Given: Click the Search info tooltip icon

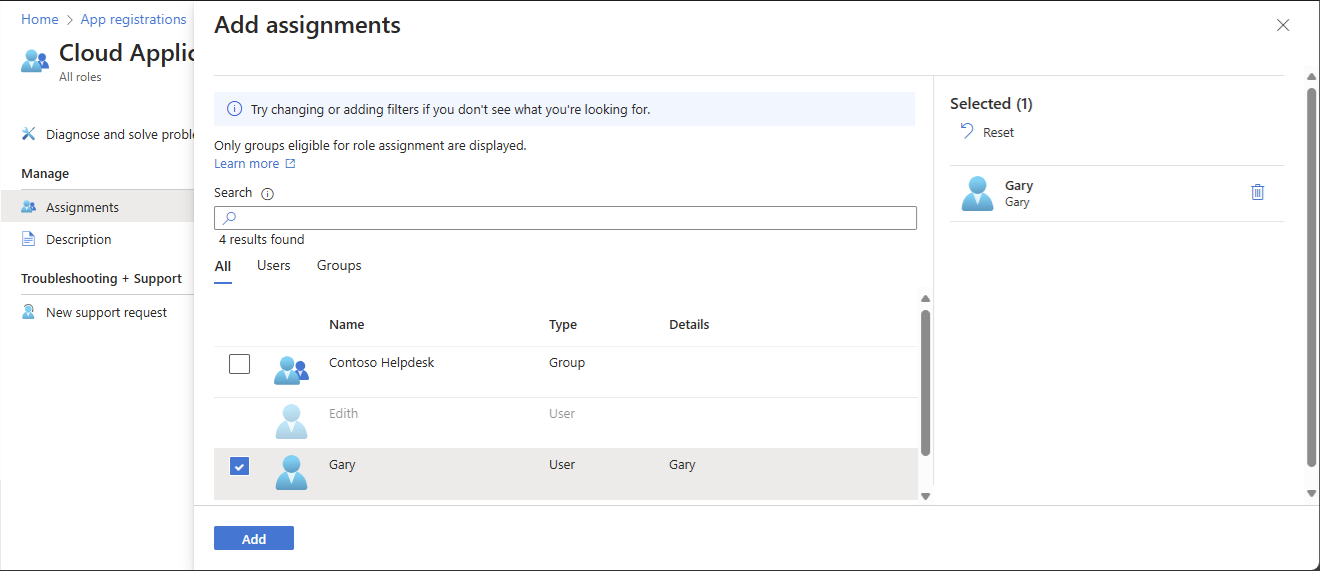Looking at the screenshot, I should [x=267, y=193].
